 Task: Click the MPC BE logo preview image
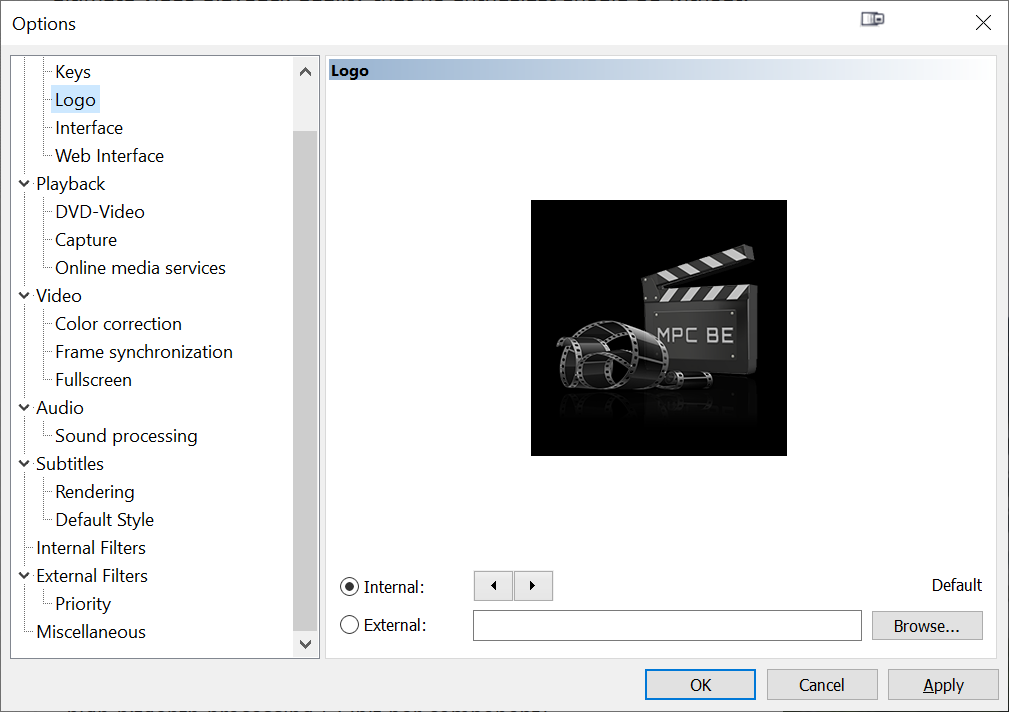(659, 328)
